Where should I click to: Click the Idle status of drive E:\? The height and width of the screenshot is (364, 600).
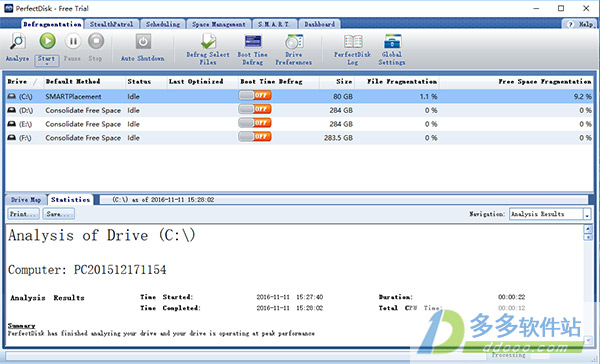pos(134,124)
